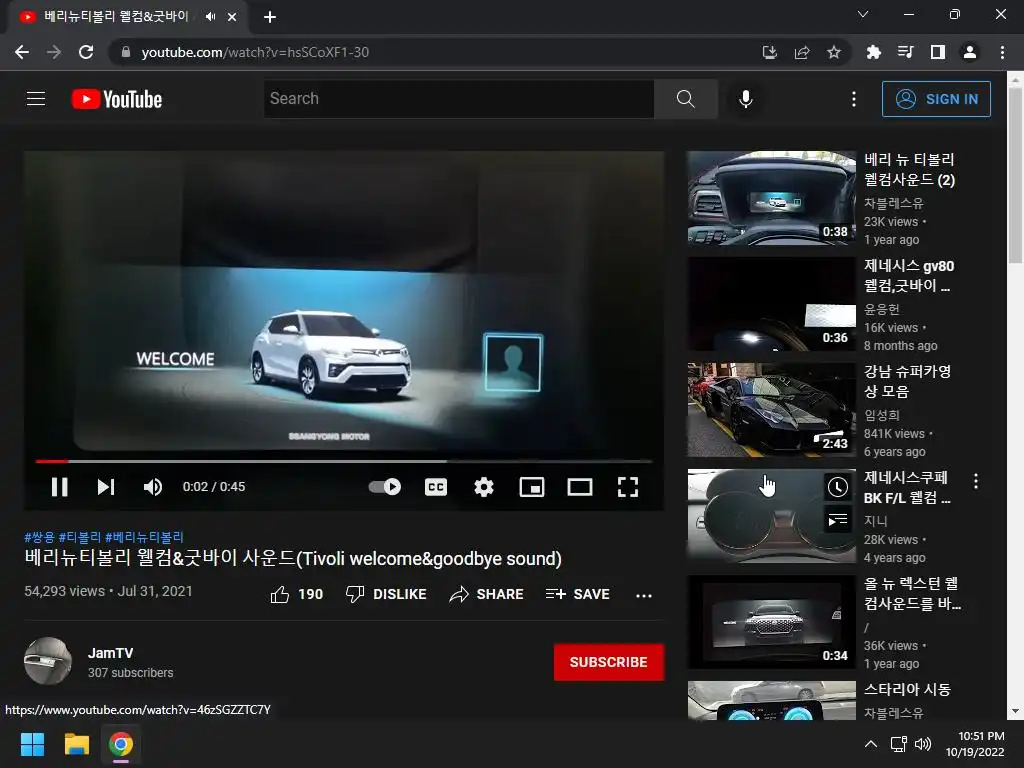Start voice search with the microphone
The image size is (1024, 768).
[x=746, y=99]
